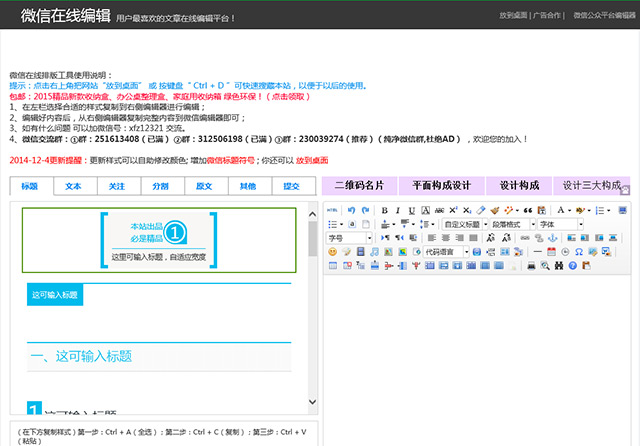Image resolution: width=640 pixels, height=446 pixels.
Task: Insert a table with the table icon
Action: (333, 266)
